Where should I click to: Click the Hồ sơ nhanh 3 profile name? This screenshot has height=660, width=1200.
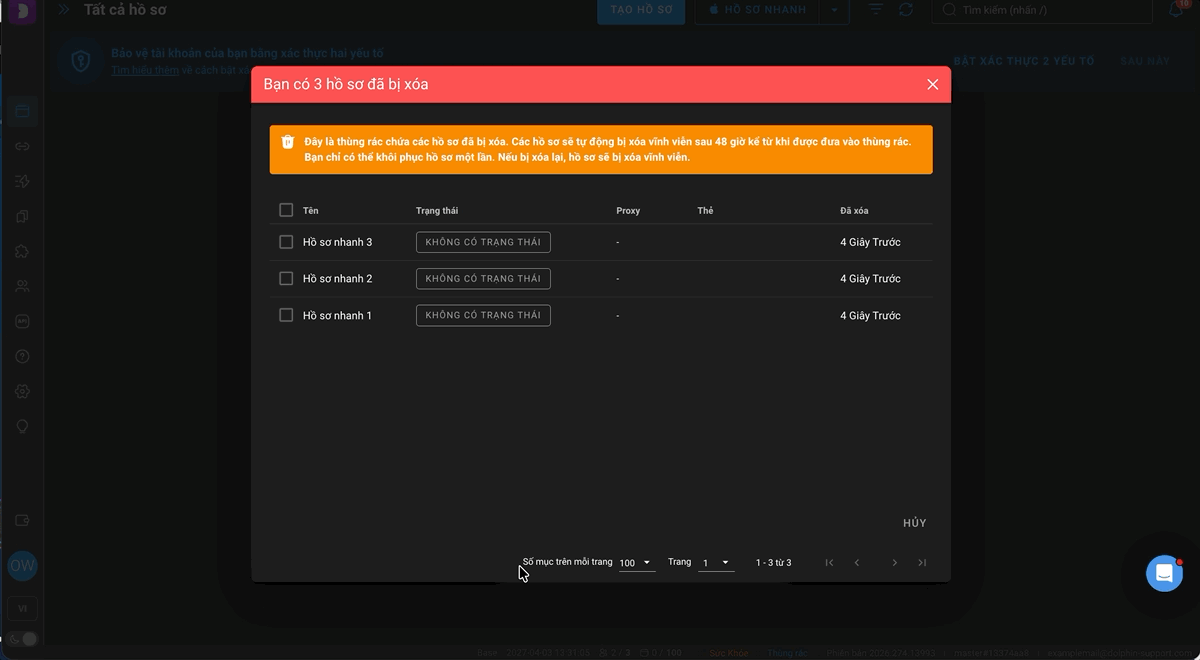pyautogui.click(x=337, y=242)
